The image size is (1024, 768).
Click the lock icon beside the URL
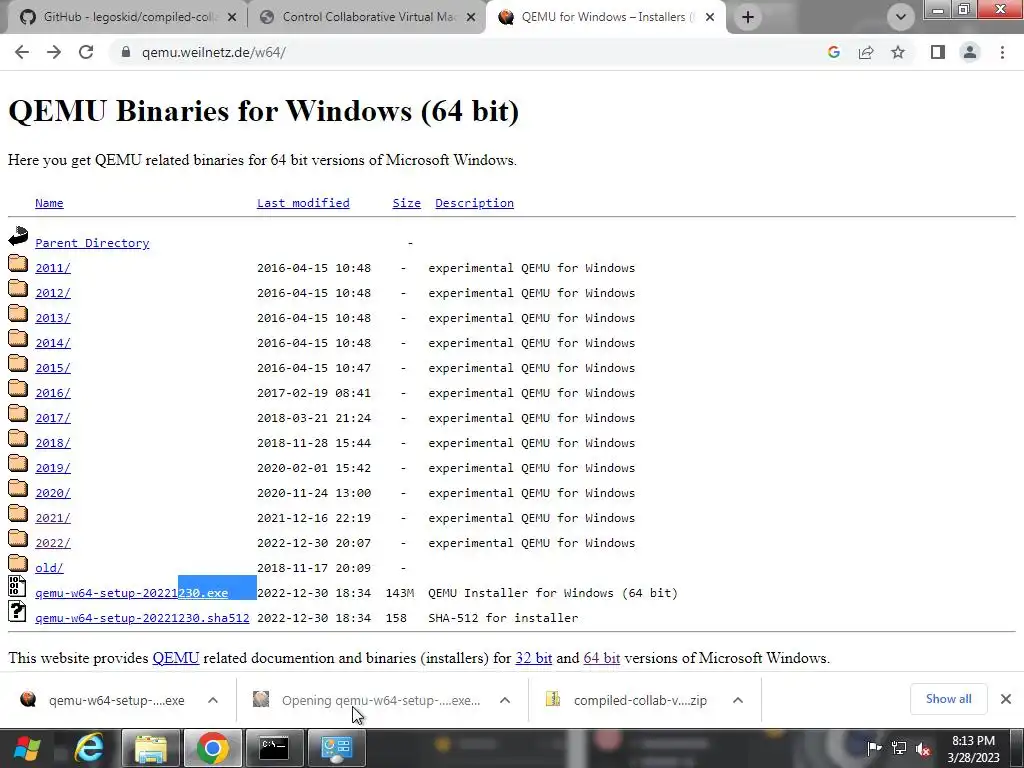point(125,52)
